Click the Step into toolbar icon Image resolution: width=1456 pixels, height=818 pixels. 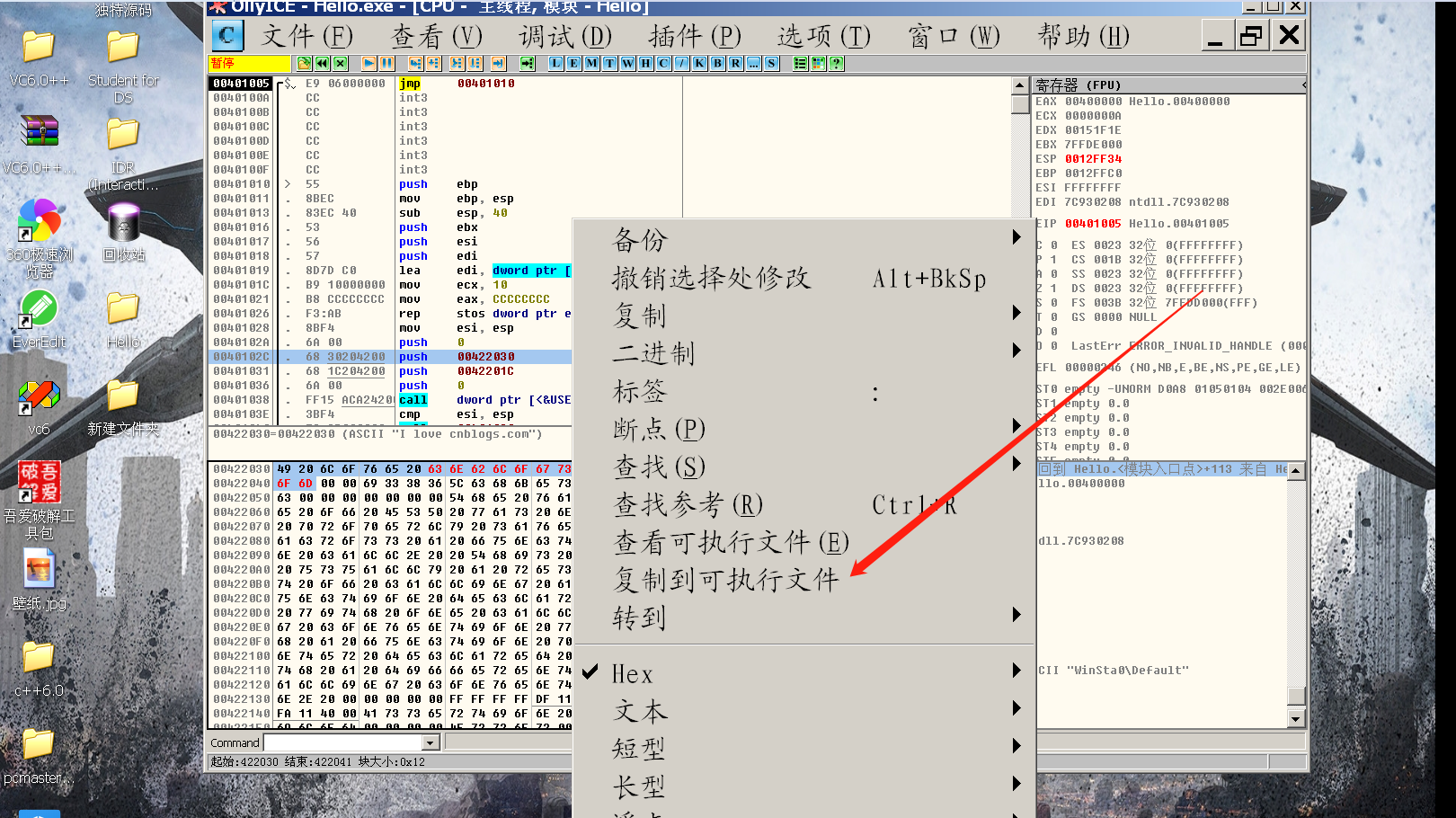tap(415, 63)
